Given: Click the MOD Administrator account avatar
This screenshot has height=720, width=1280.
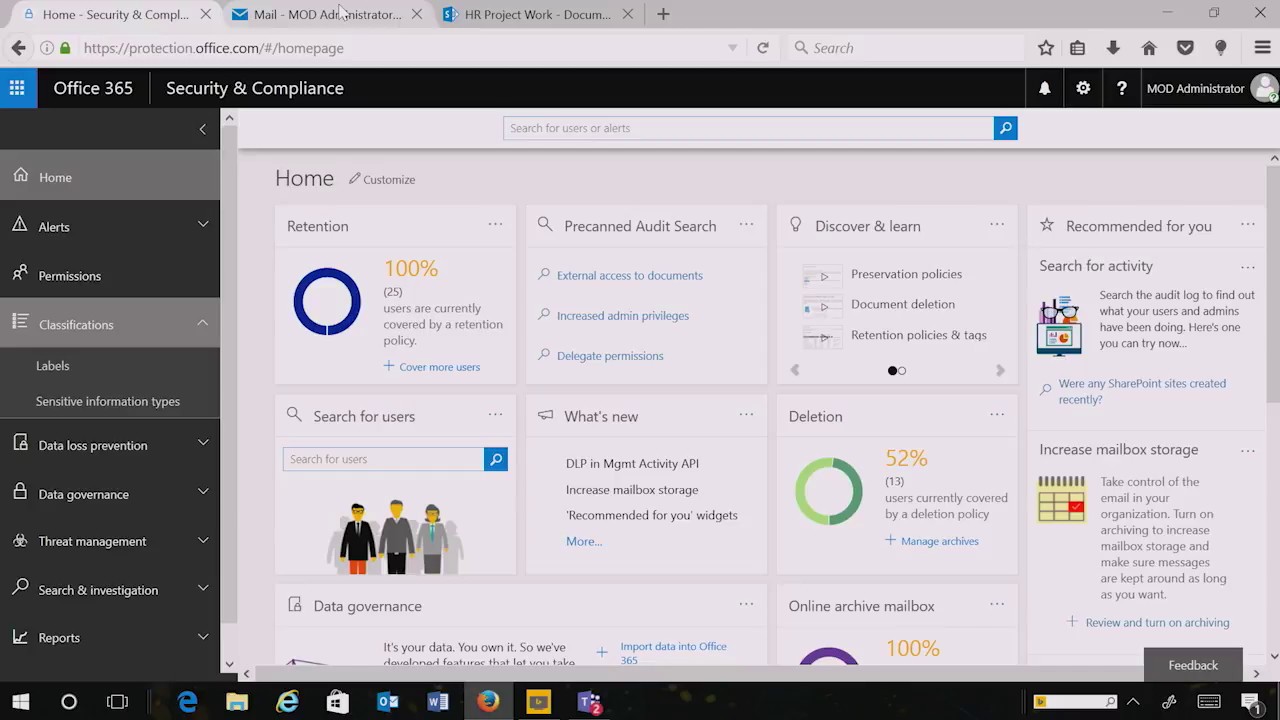Looking at the screenshot, I should coord(1265,89).
